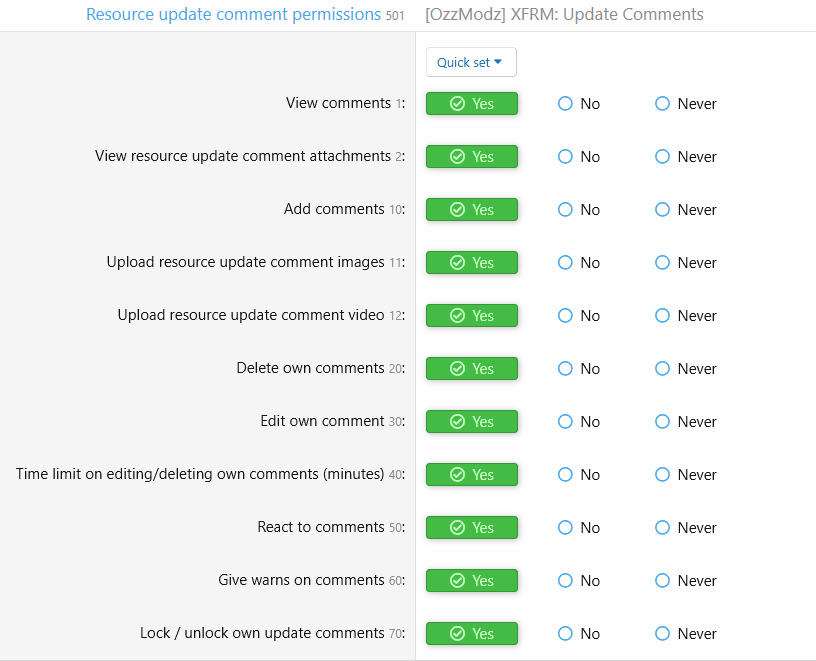Set Give warns on comments to Never
This screenshot has height=661, width=816.
[685, 580]
